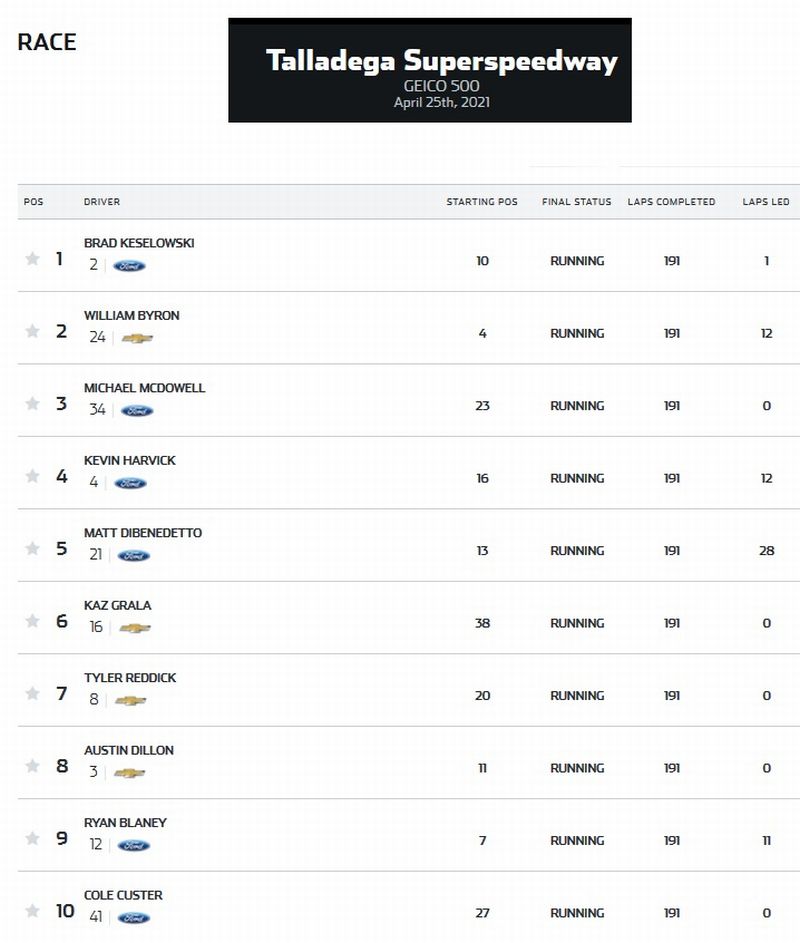Click the Driver column header
The image size is (800, 943).
pyautogui.click(x=102, y=202)
